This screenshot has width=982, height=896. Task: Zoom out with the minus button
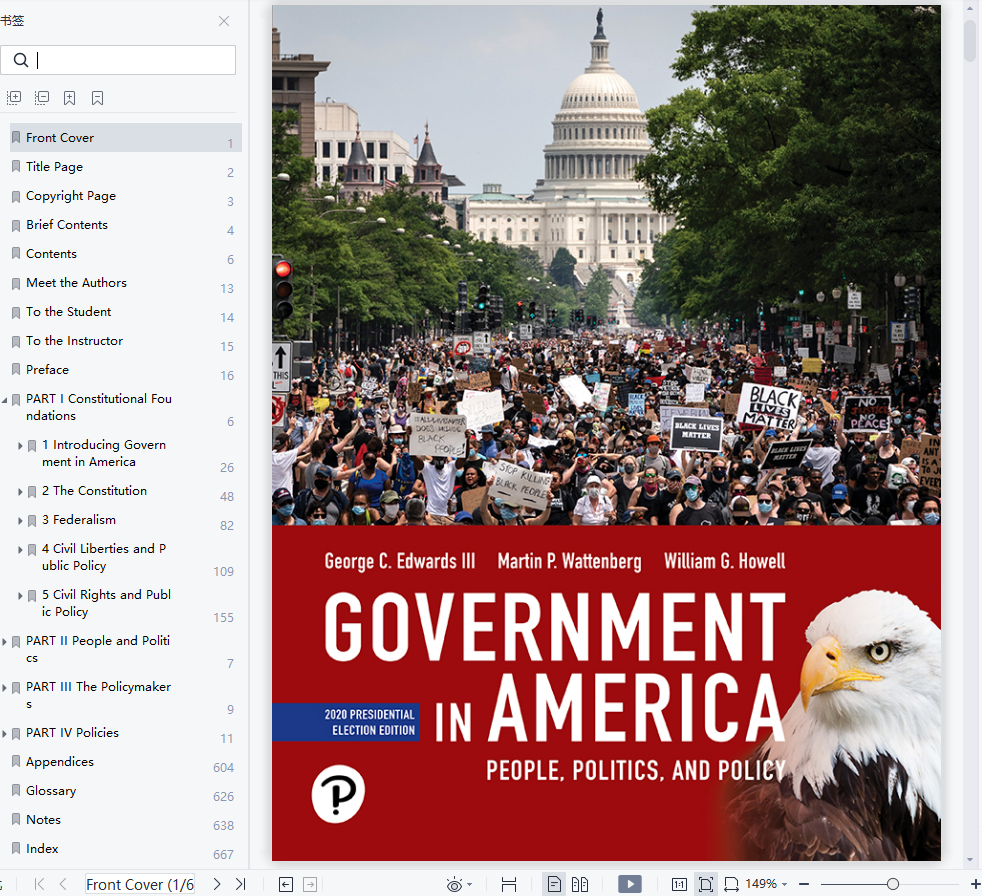coord(804,884)
